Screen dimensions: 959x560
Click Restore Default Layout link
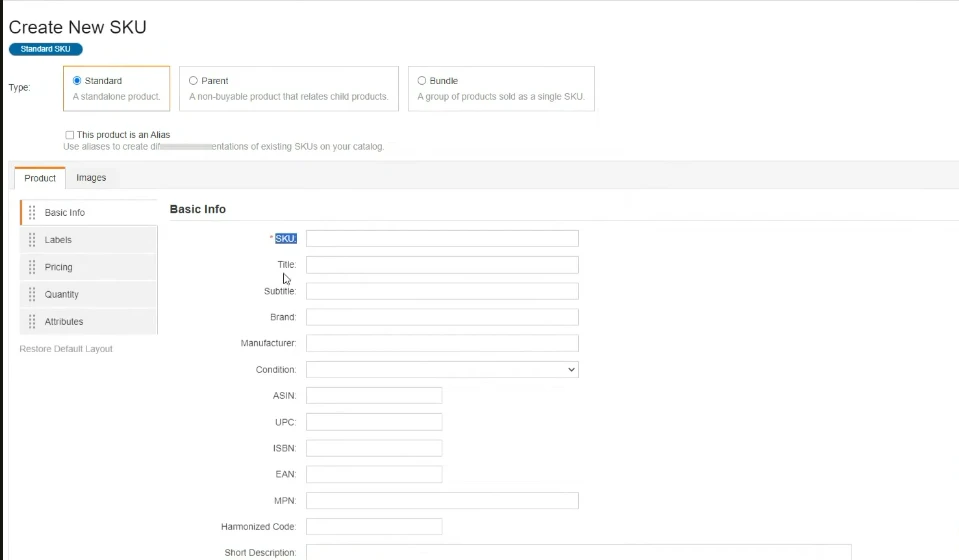(x=66, y=349)
